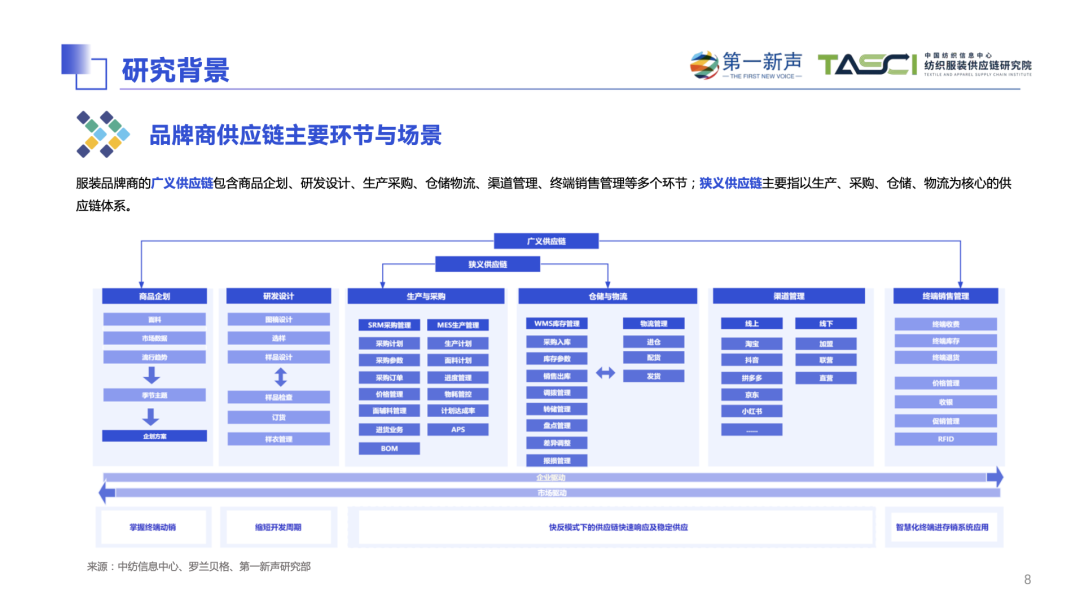This screenshot has width=1080, height=605.
Task: Click the 终端库存 box
Action: pos(946,341)
